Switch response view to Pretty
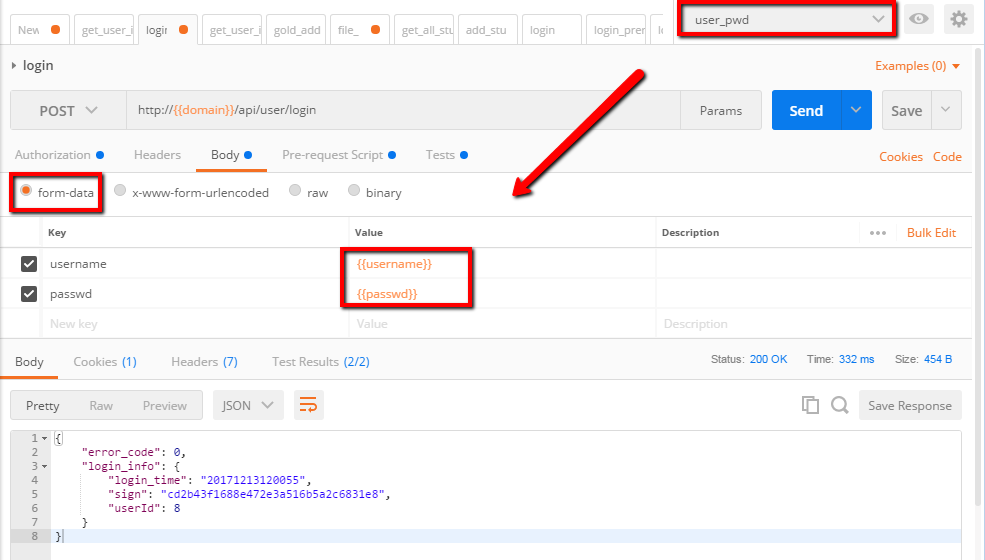 [43, 405]
